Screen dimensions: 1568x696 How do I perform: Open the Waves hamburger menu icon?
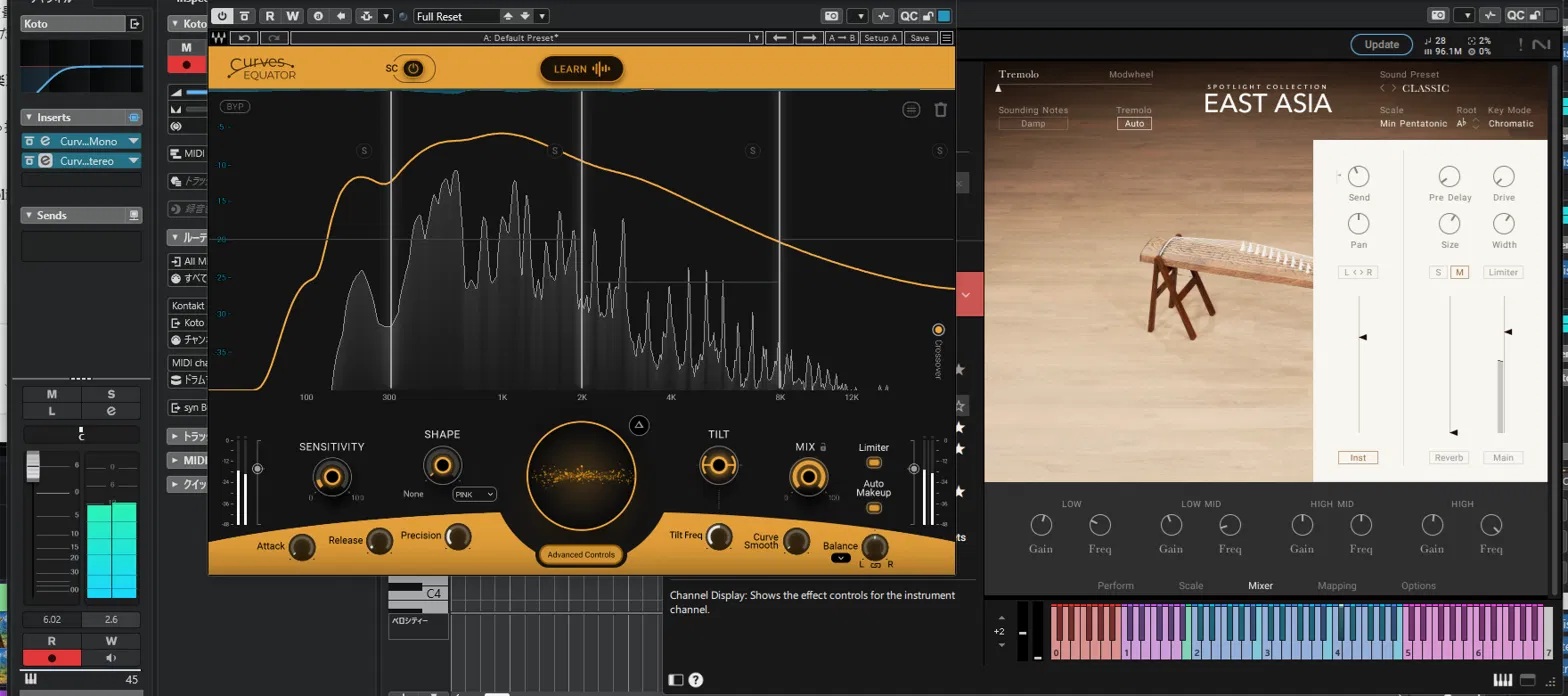[946, 38]
